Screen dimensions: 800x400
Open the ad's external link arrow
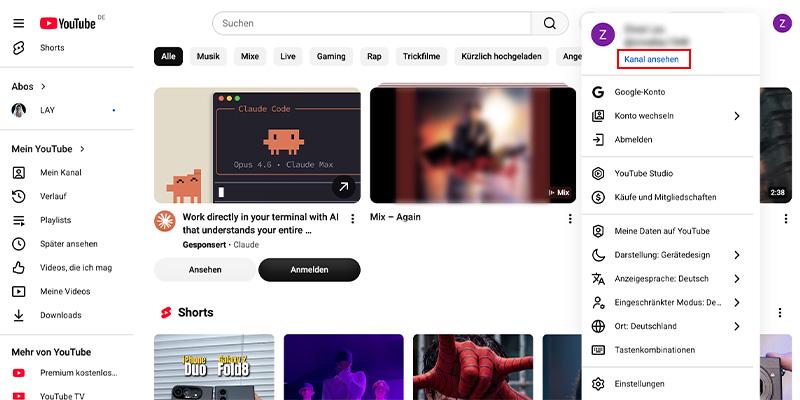[x=343, y=187]
